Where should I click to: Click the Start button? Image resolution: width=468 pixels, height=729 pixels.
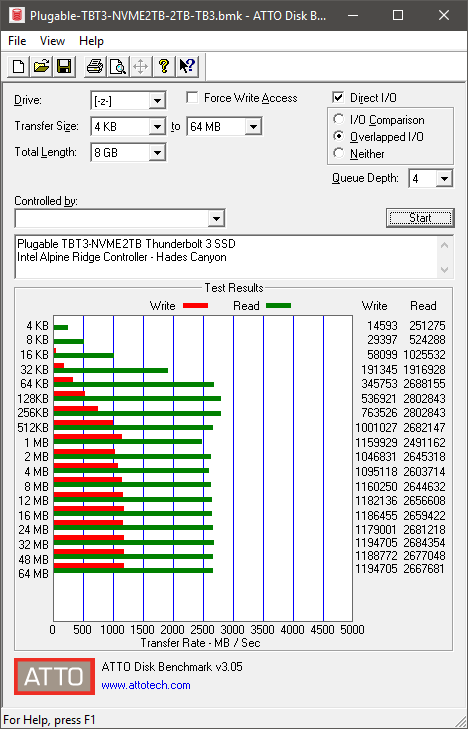(x=420, y=218)
